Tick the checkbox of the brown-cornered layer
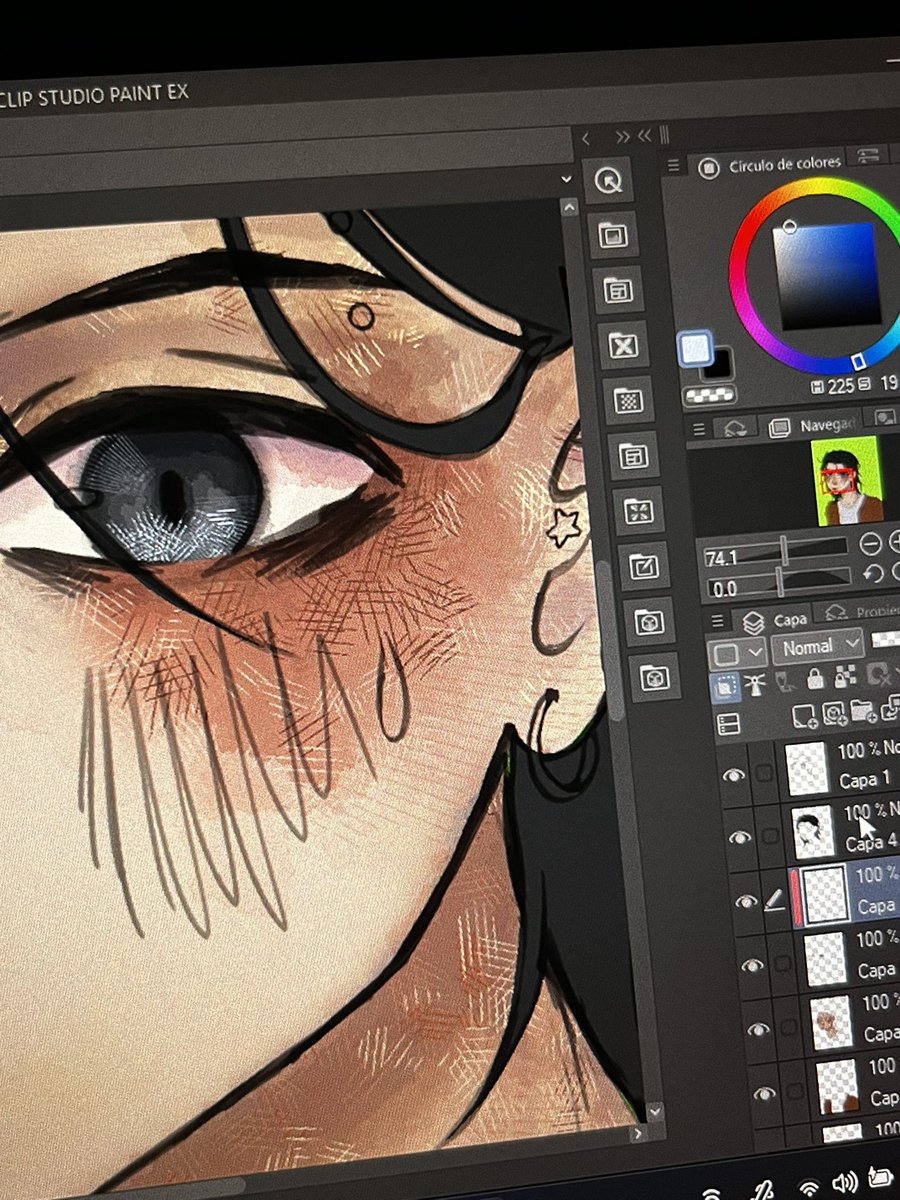The image size is (900, 1200). [x=795, y=1089]
